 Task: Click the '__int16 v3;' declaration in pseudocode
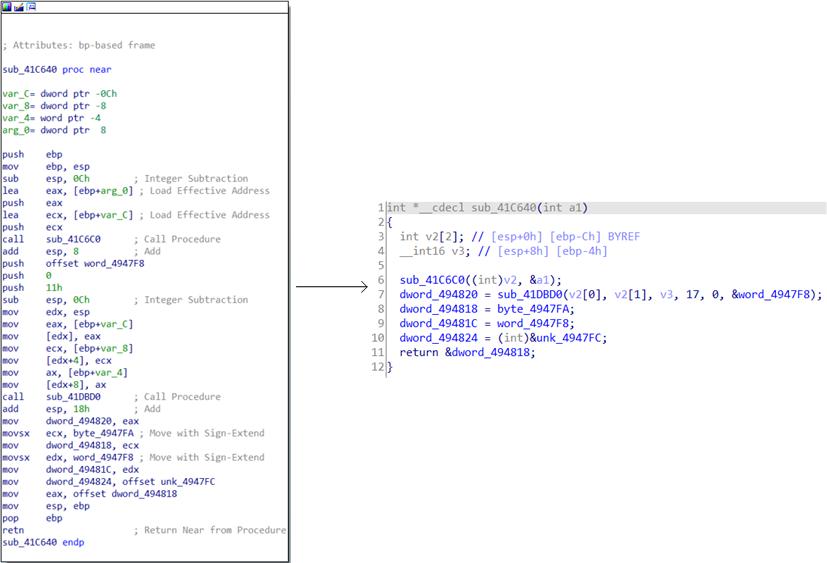435,251
